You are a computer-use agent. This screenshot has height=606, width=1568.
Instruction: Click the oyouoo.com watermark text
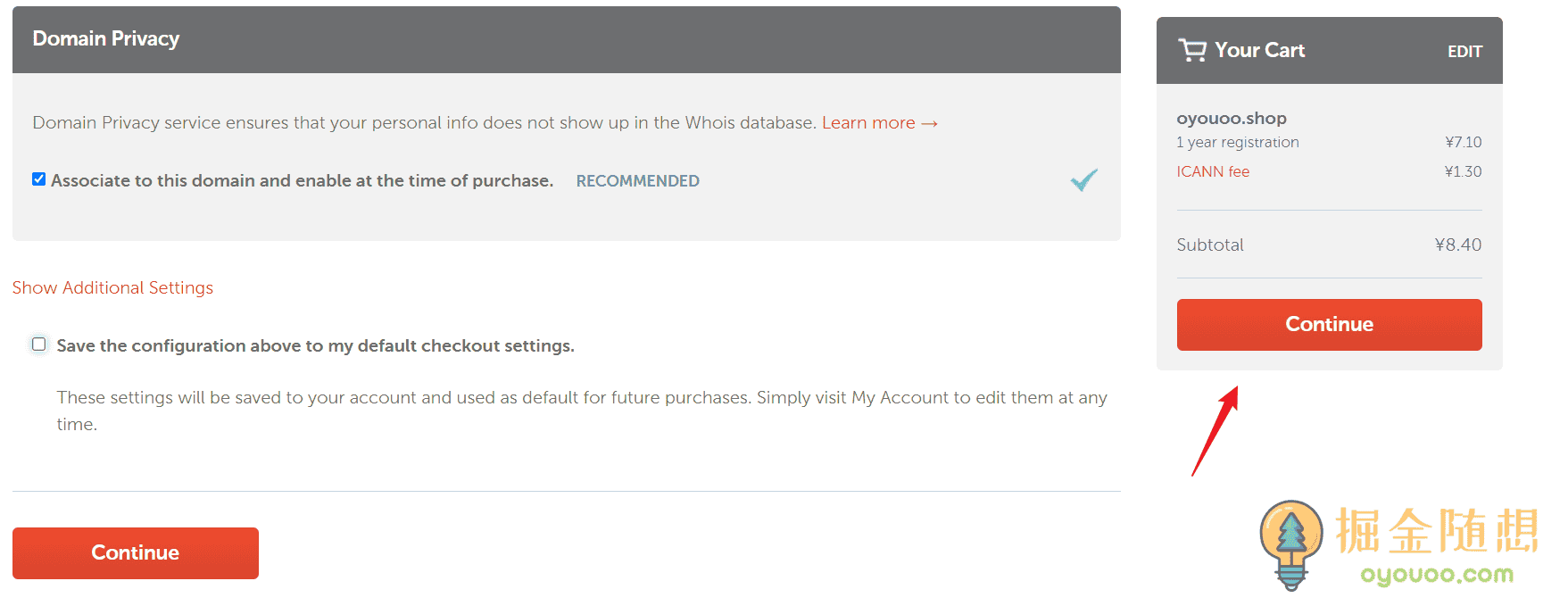pyautogui.click(x=1437, y=575)
